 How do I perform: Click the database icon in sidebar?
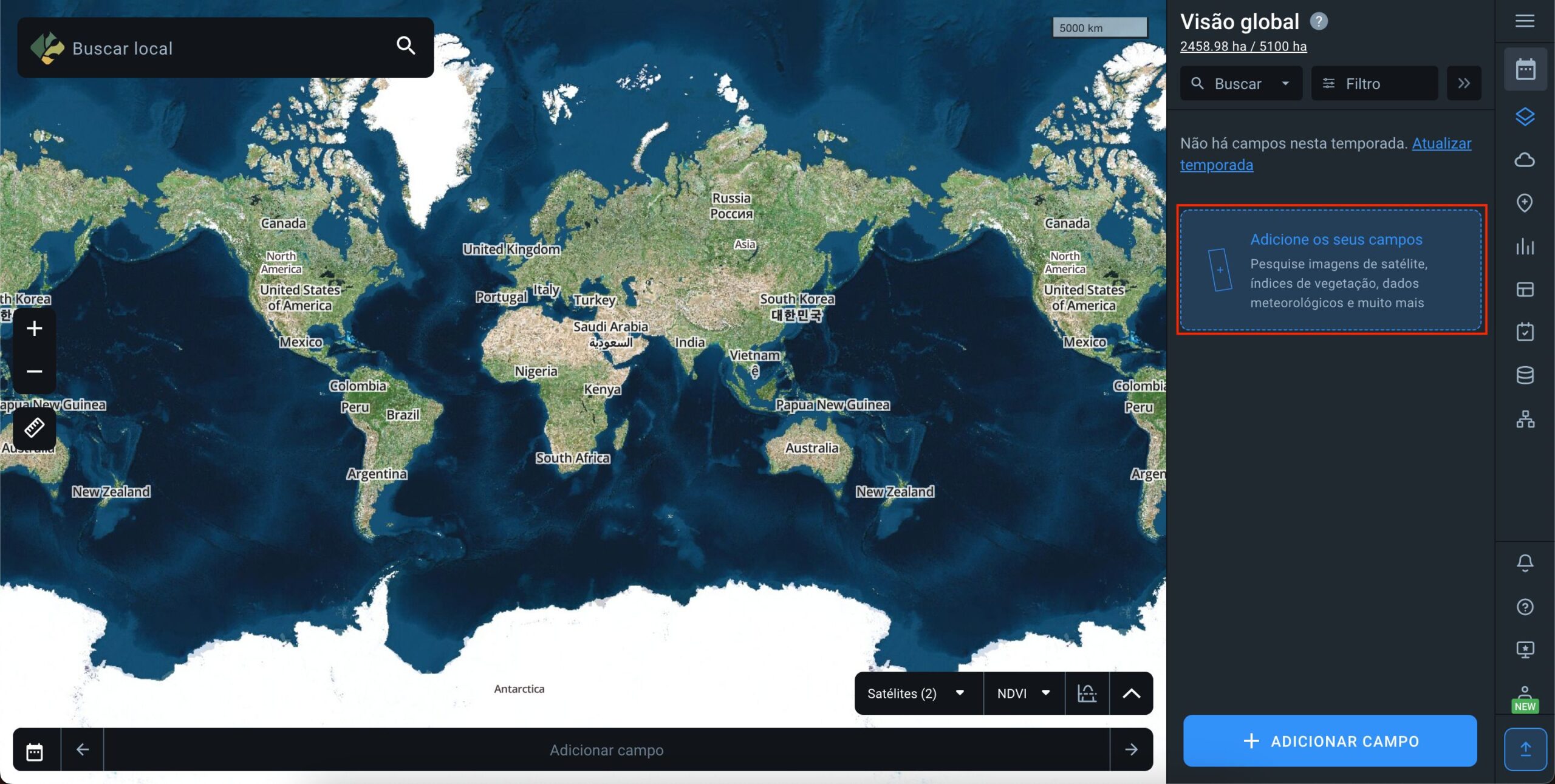pos(1525,375)
